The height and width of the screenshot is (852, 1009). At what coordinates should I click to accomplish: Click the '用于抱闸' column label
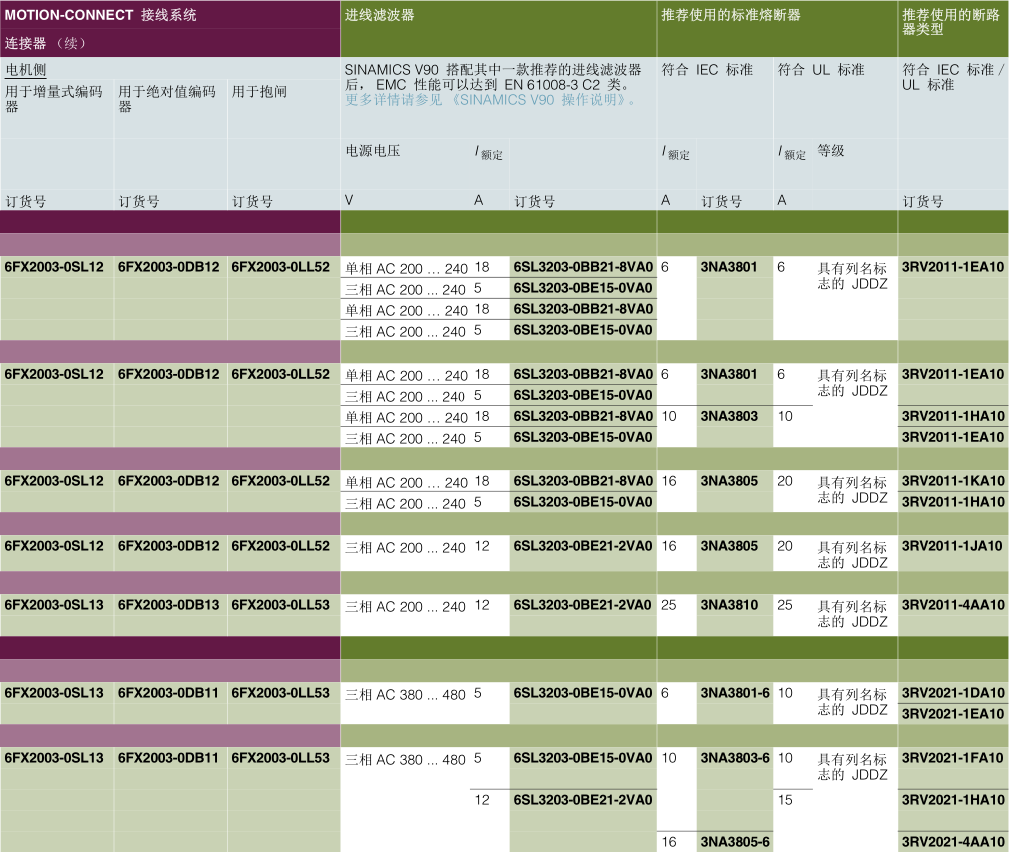259,91
